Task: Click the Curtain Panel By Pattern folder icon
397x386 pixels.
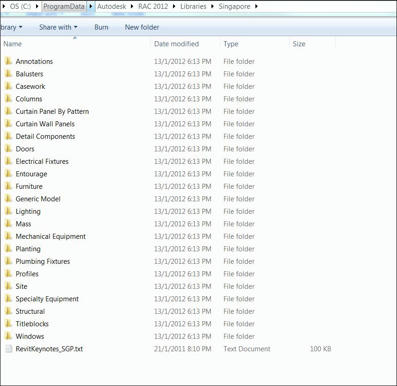Action: pos(8,111)
